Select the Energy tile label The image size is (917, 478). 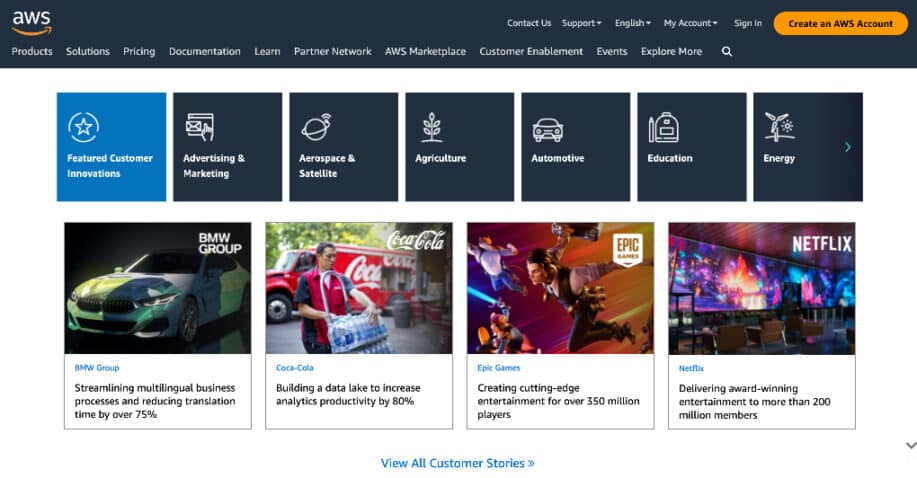coord(778,159)
